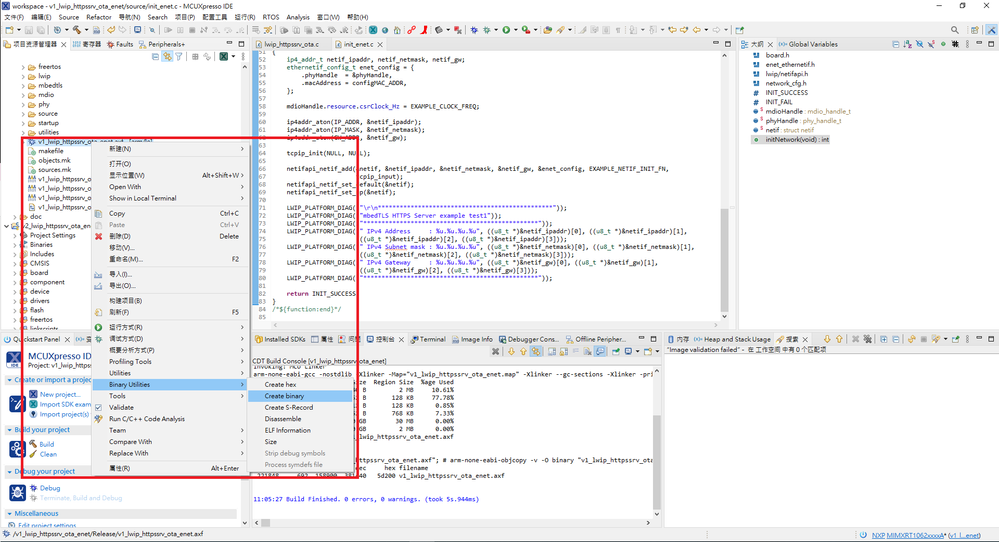999x542 pixels.
Task: Click the red boot Clean-up debug icon
Action: (424, 30)
